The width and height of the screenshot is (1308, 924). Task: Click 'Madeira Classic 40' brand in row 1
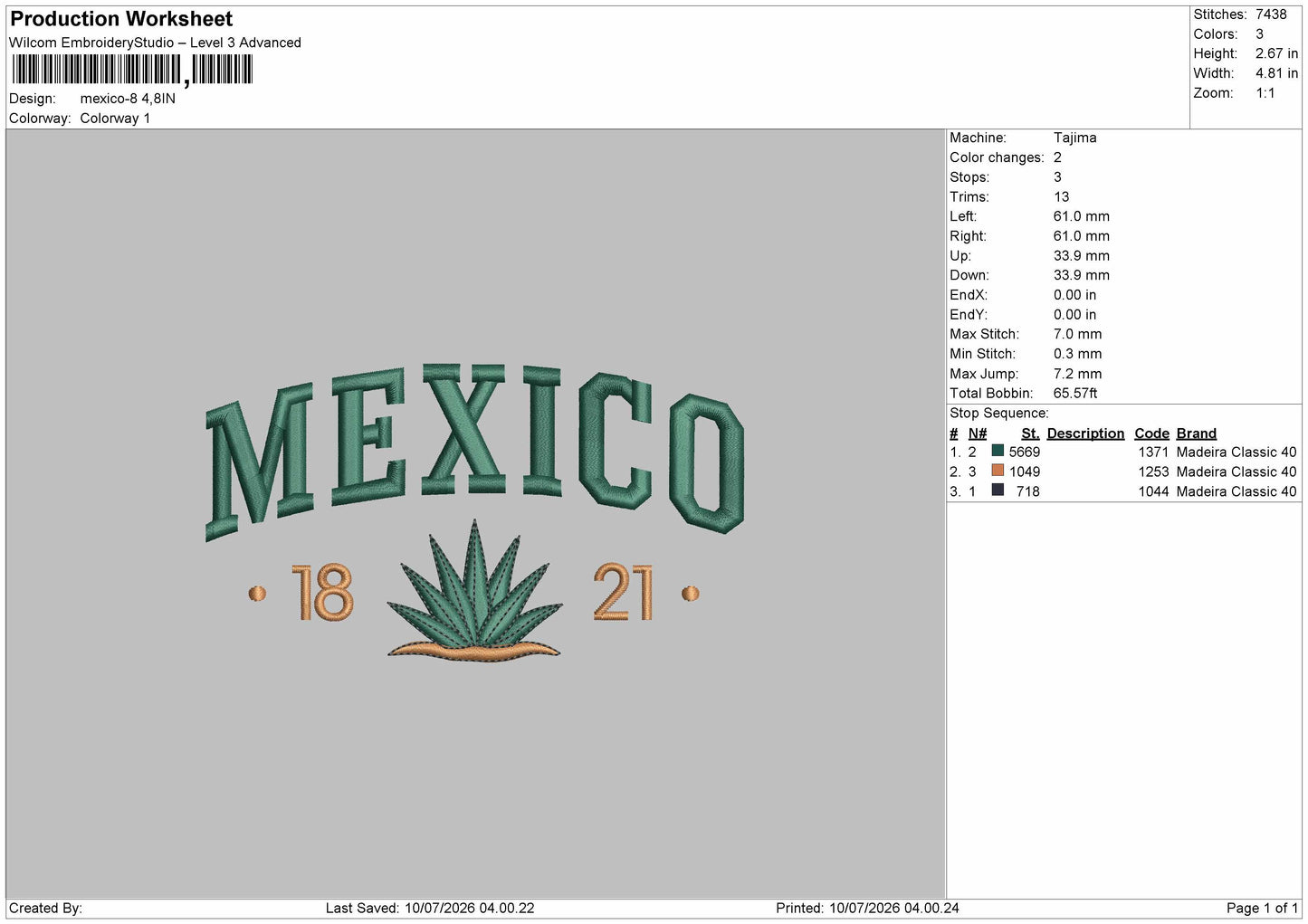click(x=1236, y=452)
